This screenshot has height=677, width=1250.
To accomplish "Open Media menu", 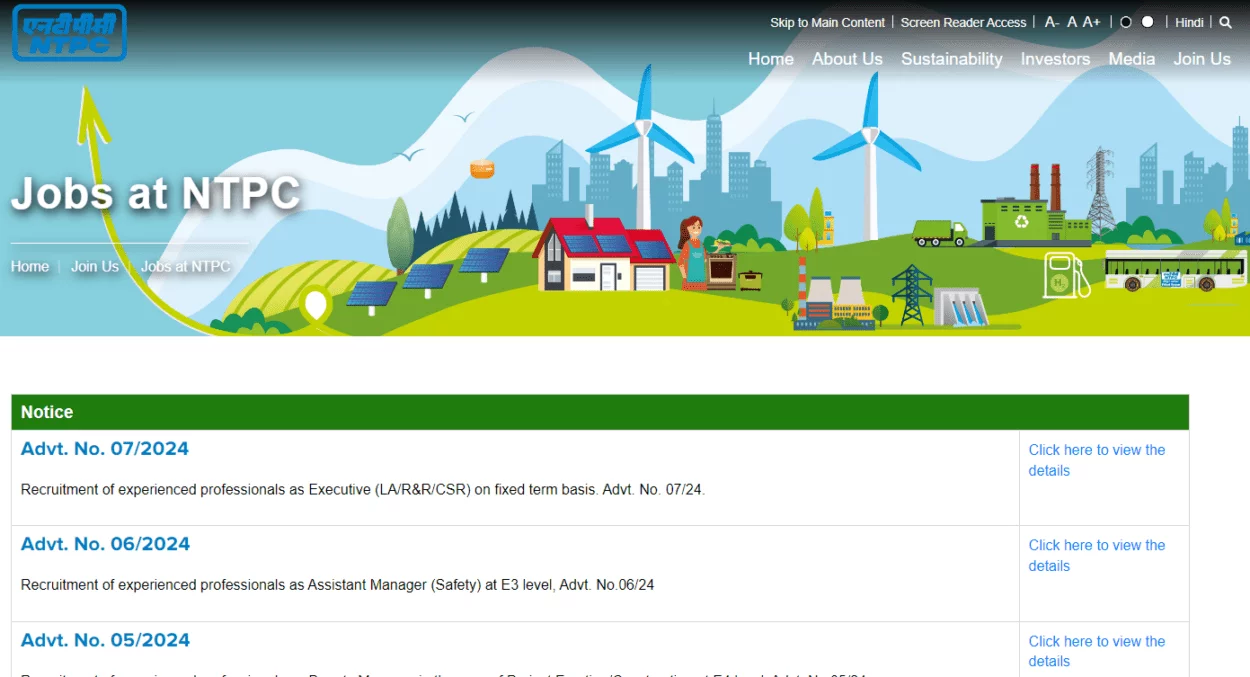I will 1132,59.
